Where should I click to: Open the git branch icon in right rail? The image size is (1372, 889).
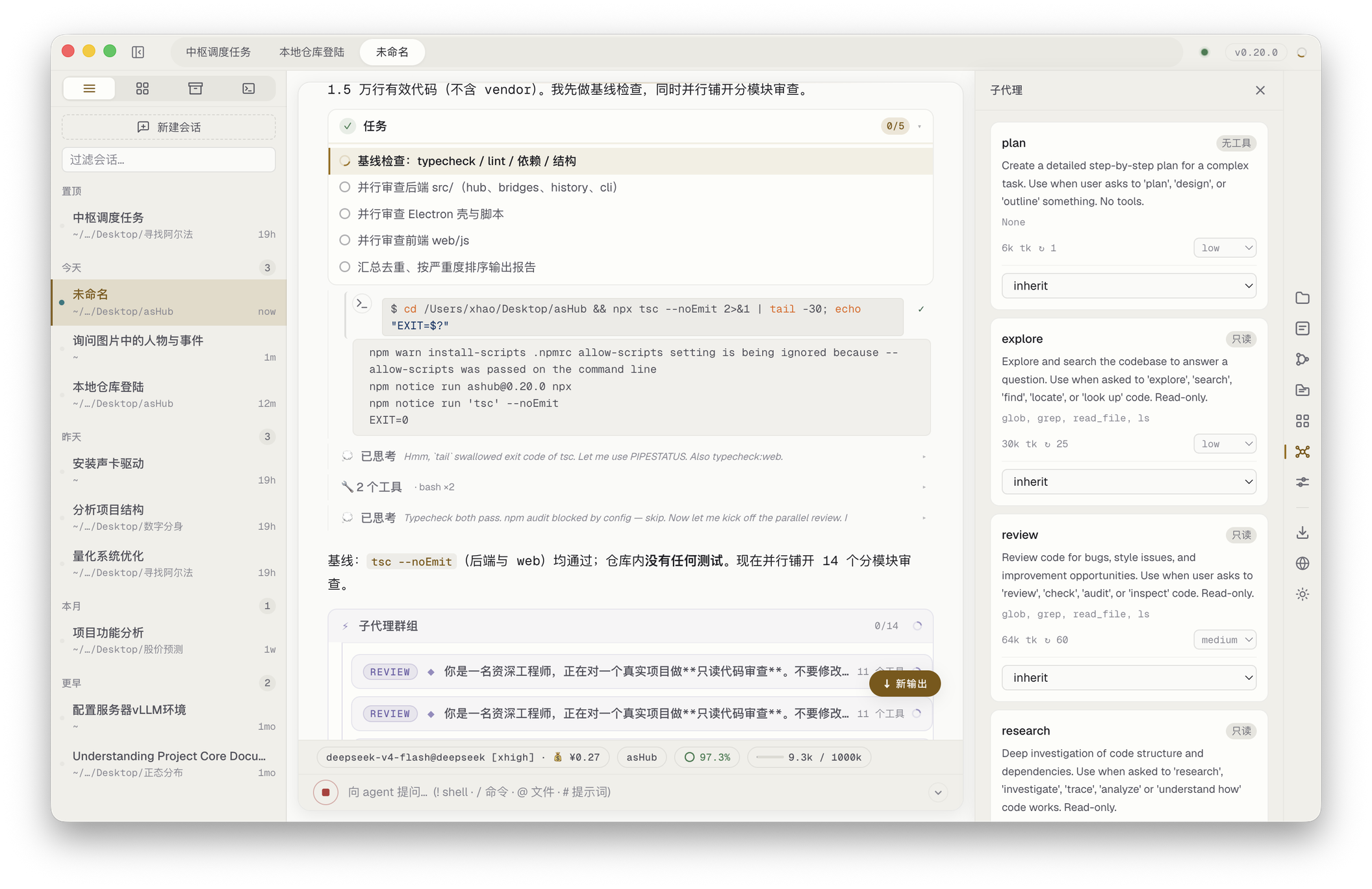1302,359
